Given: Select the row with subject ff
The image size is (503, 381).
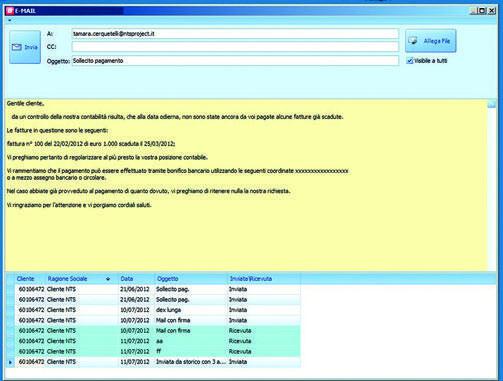Looking at the screenshot, I should [158, 351].
